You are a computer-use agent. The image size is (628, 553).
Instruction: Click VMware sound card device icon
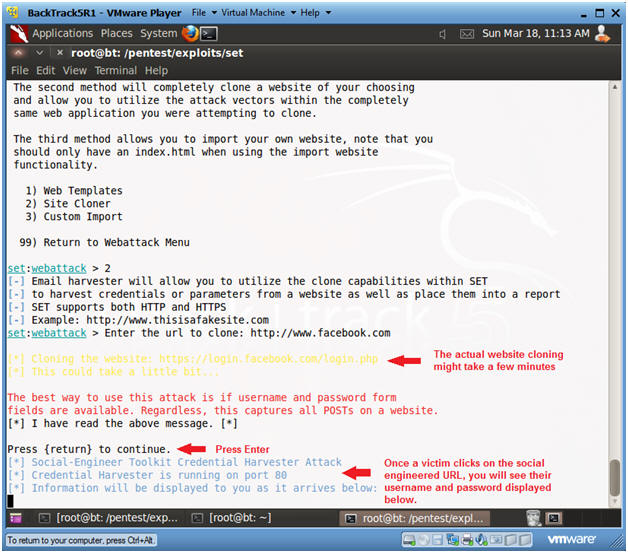click(x=481, y=540)
